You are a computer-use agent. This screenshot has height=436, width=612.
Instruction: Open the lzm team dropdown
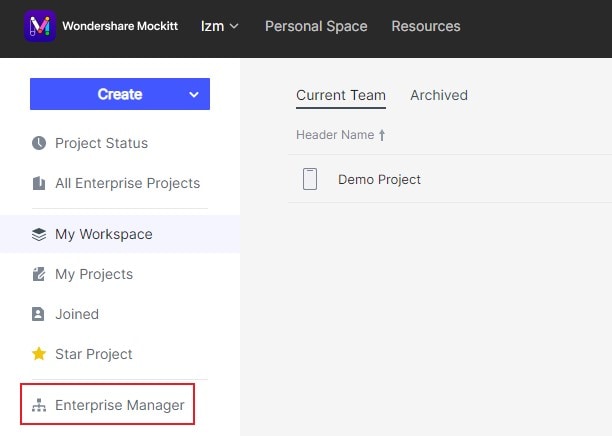[x=219, y=26]
